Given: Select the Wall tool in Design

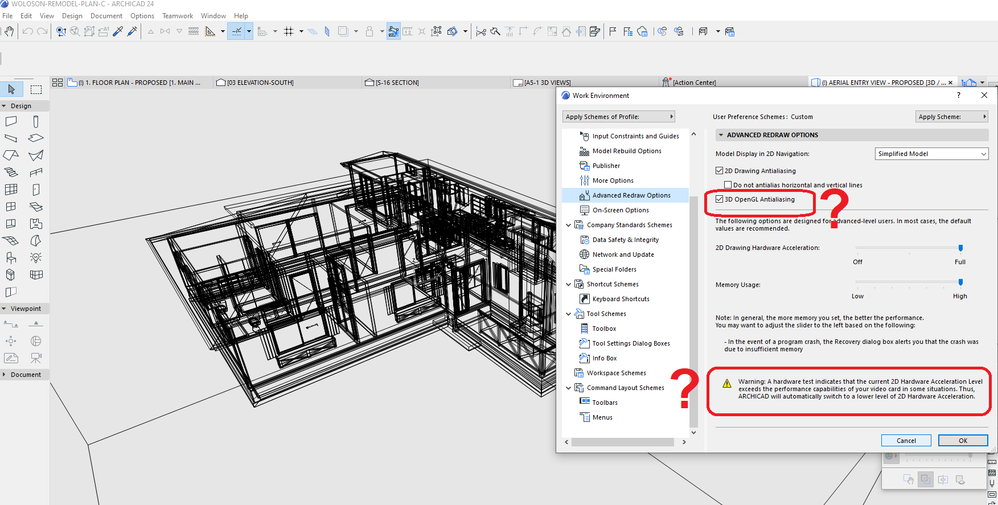Looking at the screenshot, I should point(11,121).
